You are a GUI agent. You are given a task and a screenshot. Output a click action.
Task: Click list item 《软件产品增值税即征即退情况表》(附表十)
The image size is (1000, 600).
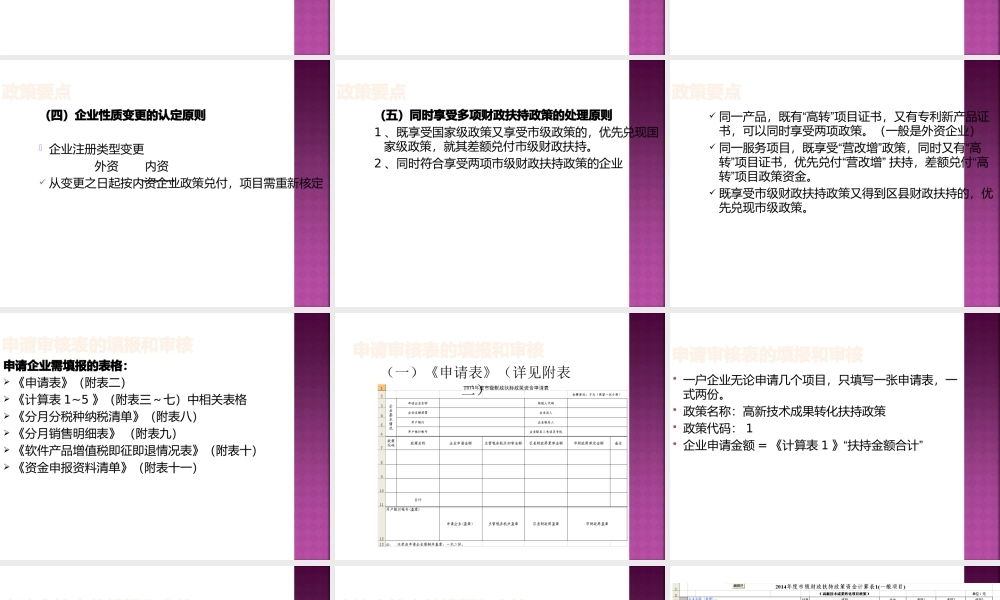click(x=136, y=451)
